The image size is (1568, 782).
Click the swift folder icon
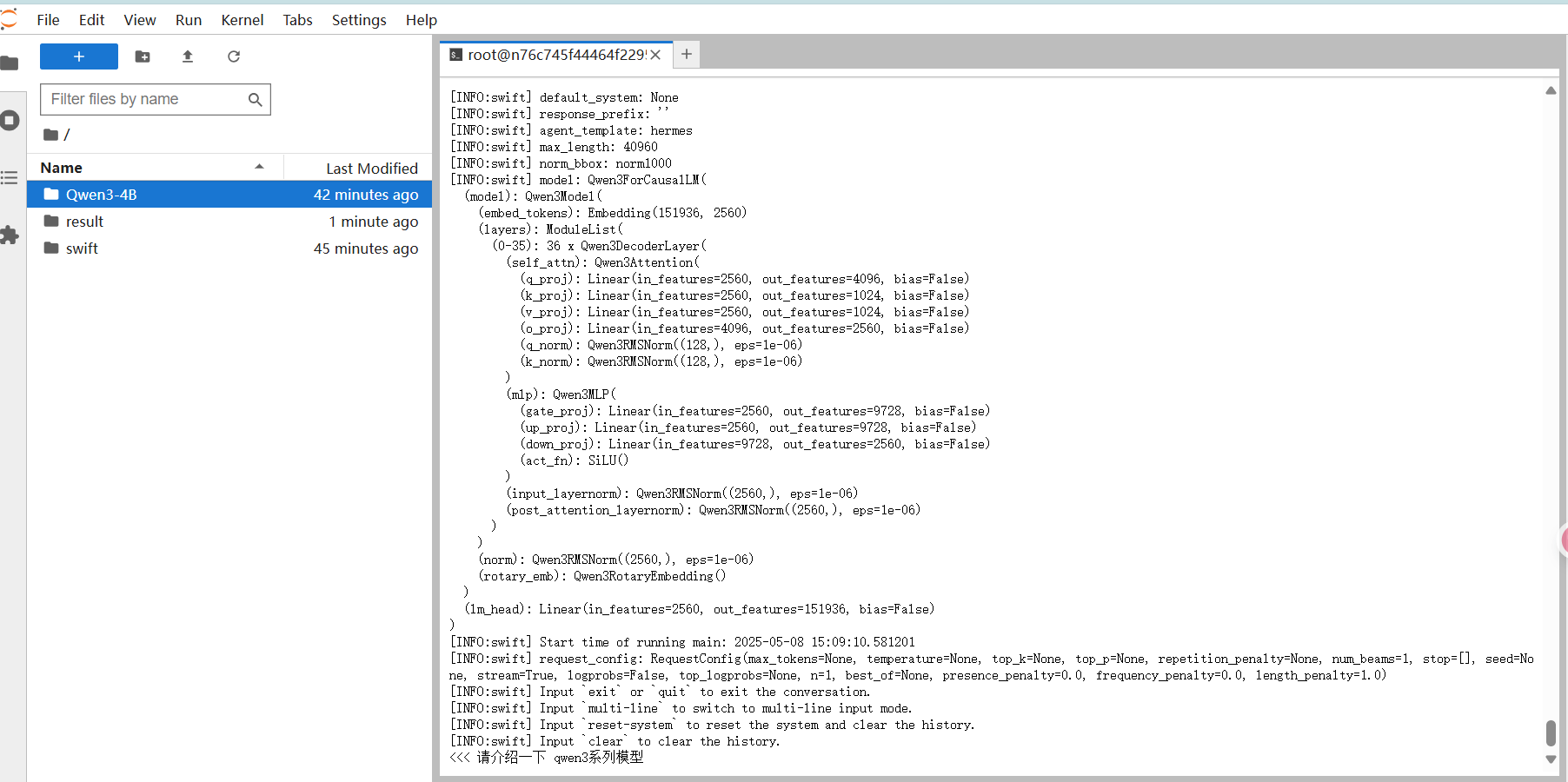[51, 248]
